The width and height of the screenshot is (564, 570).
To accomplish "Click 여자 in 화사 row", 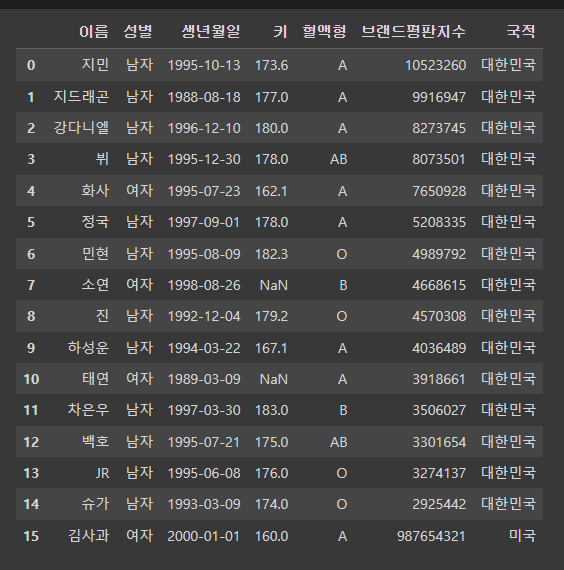I will pos(140,191).
